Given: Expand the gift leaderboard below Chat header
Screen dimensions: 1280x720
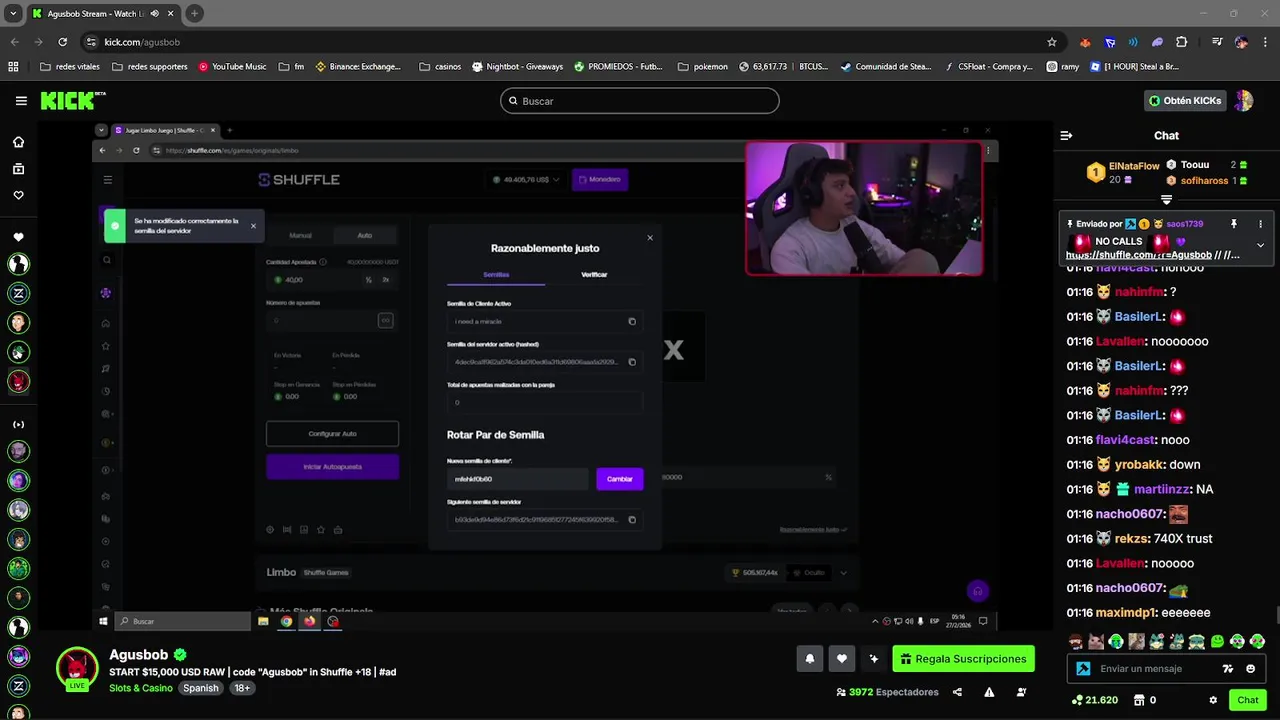Looking at the screenshot, I should point(1166,200).
